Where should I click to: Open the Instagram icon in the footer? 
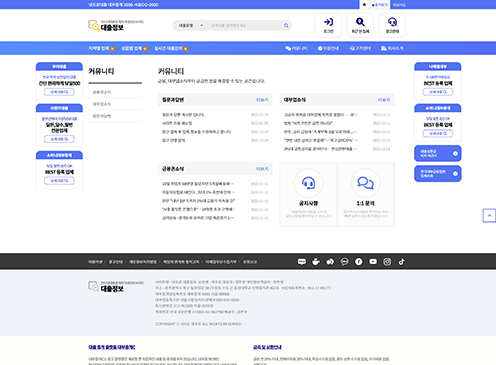(x=387, y=262)
